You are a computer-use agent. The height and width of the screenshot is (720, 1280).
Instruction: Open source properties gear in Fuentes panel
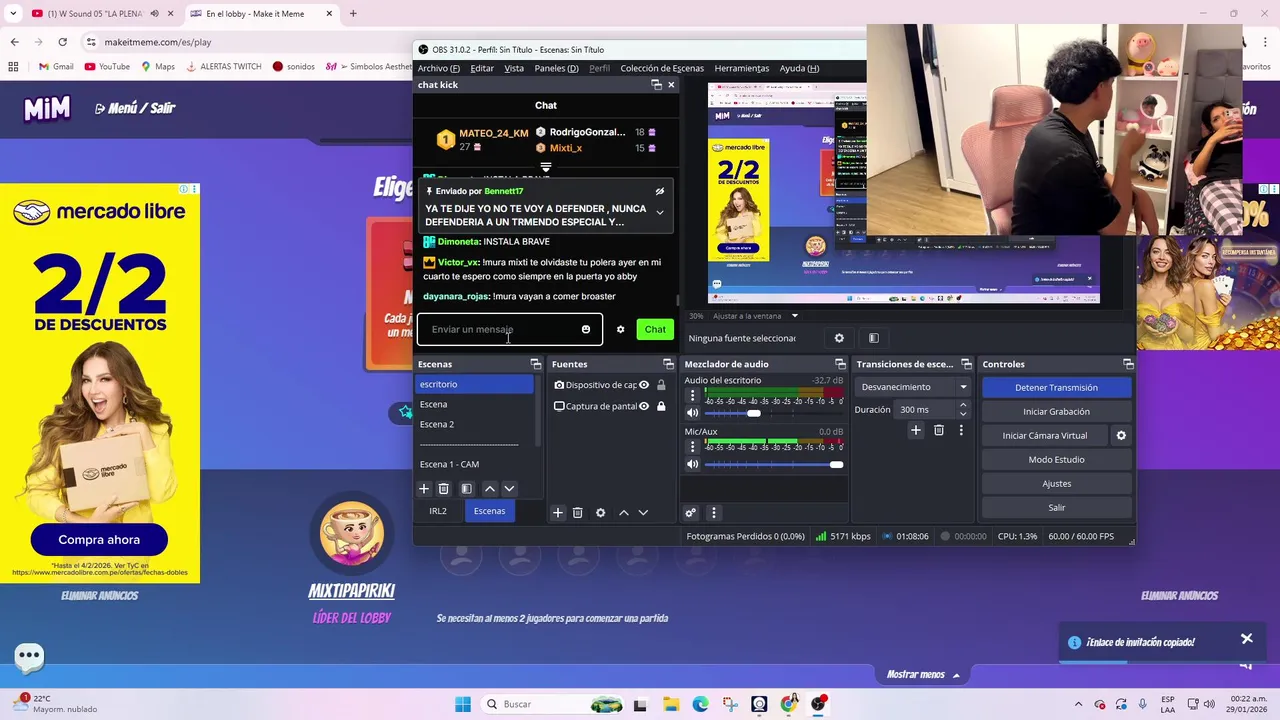[x=600, y=513]
